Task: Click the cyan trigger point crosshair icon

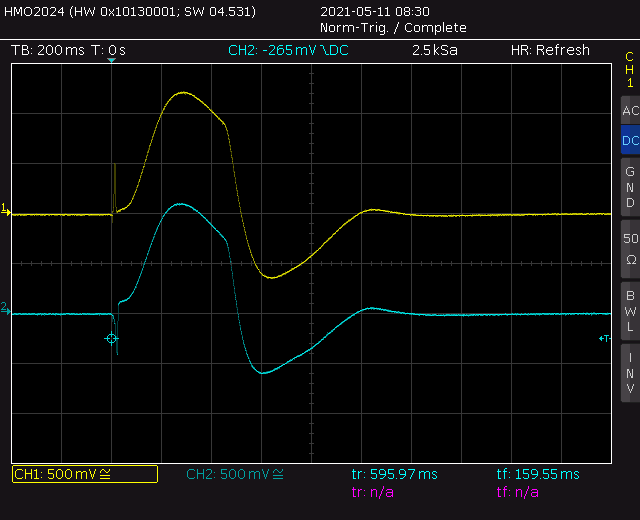Action: click(111, 338)
